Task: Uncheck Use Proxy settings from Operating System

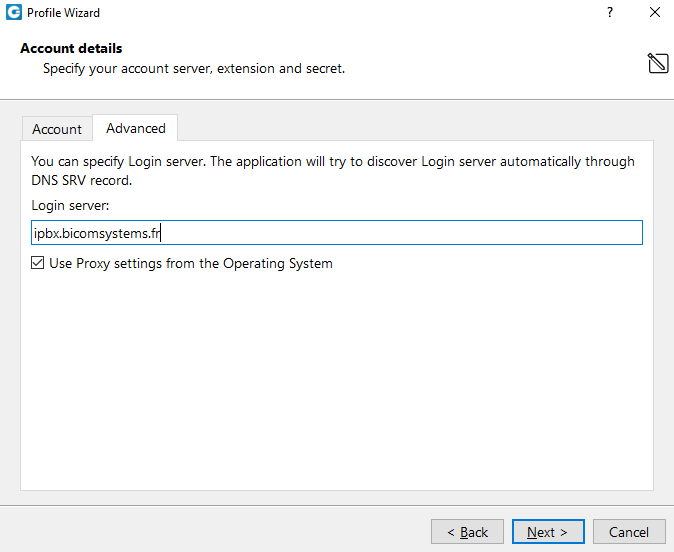Action: pyautogui.click(x=37, y=263)
